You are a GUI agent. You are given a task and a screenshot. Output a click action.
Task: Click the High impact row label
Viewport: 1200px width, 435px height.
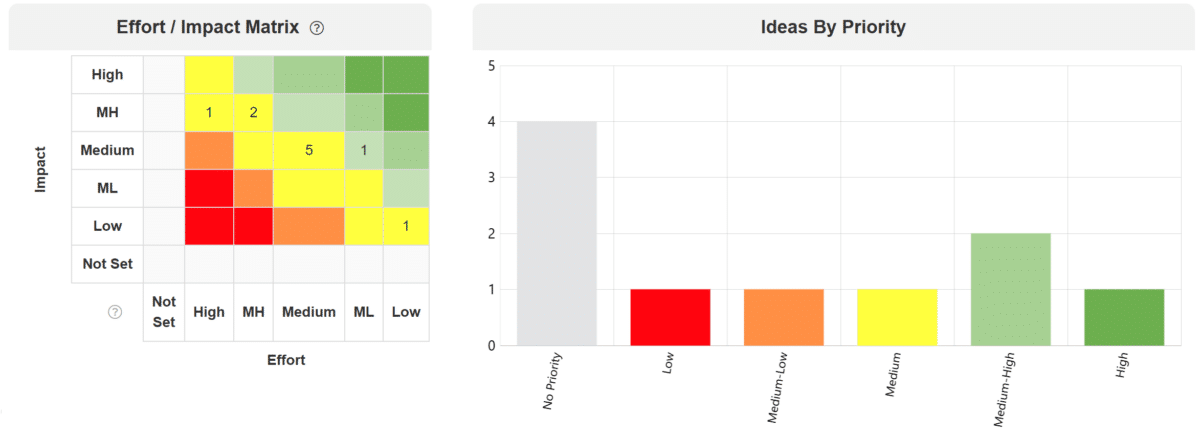(x=107, y=74)
